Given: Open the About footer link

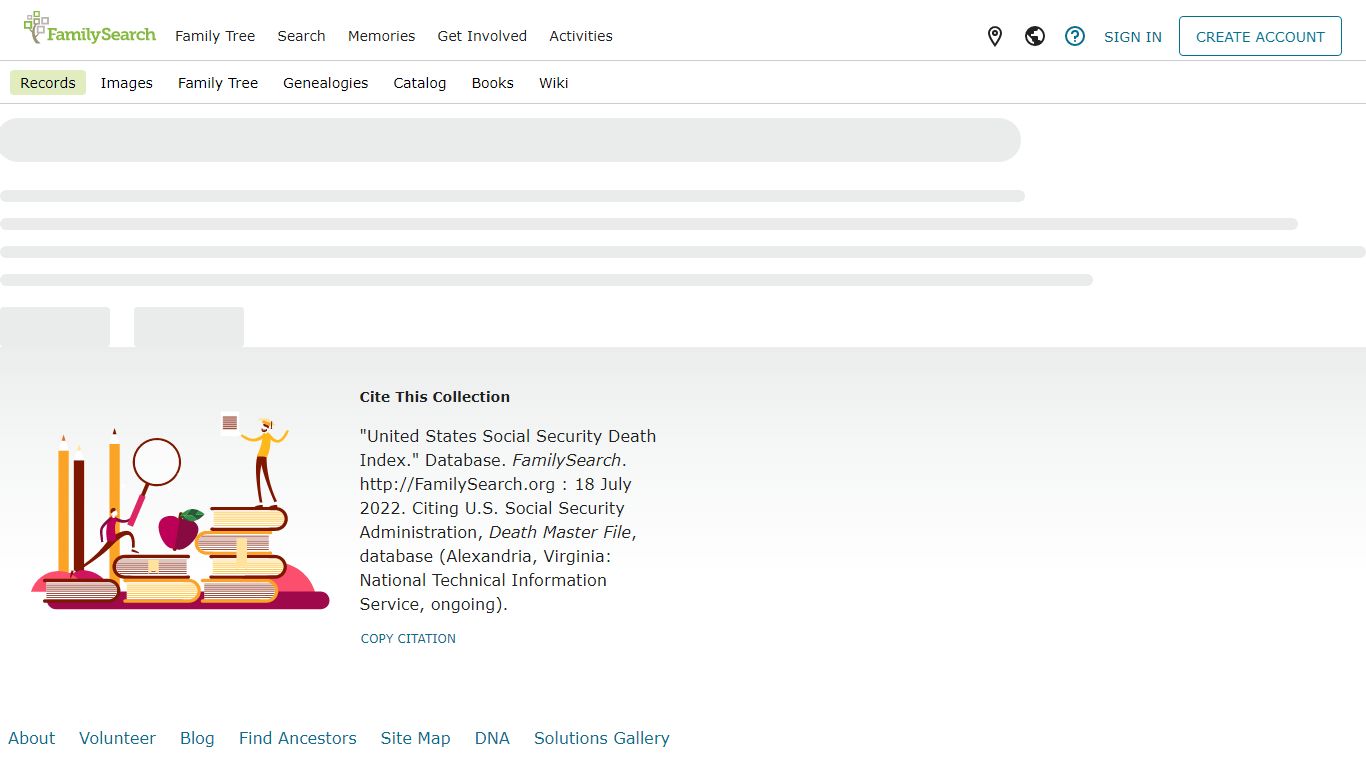Looking at the screenshot, I should pos(32,738).
